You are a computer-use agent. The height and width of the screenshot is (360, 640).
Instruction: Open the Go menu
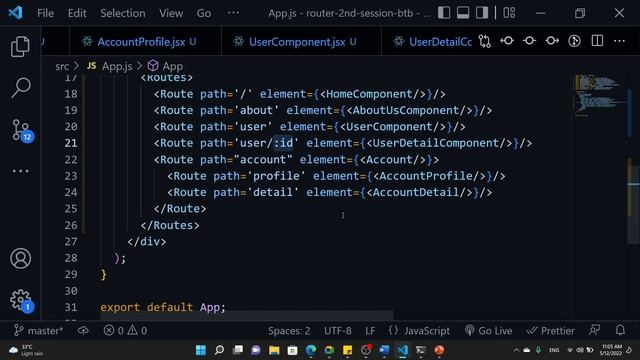204,13
